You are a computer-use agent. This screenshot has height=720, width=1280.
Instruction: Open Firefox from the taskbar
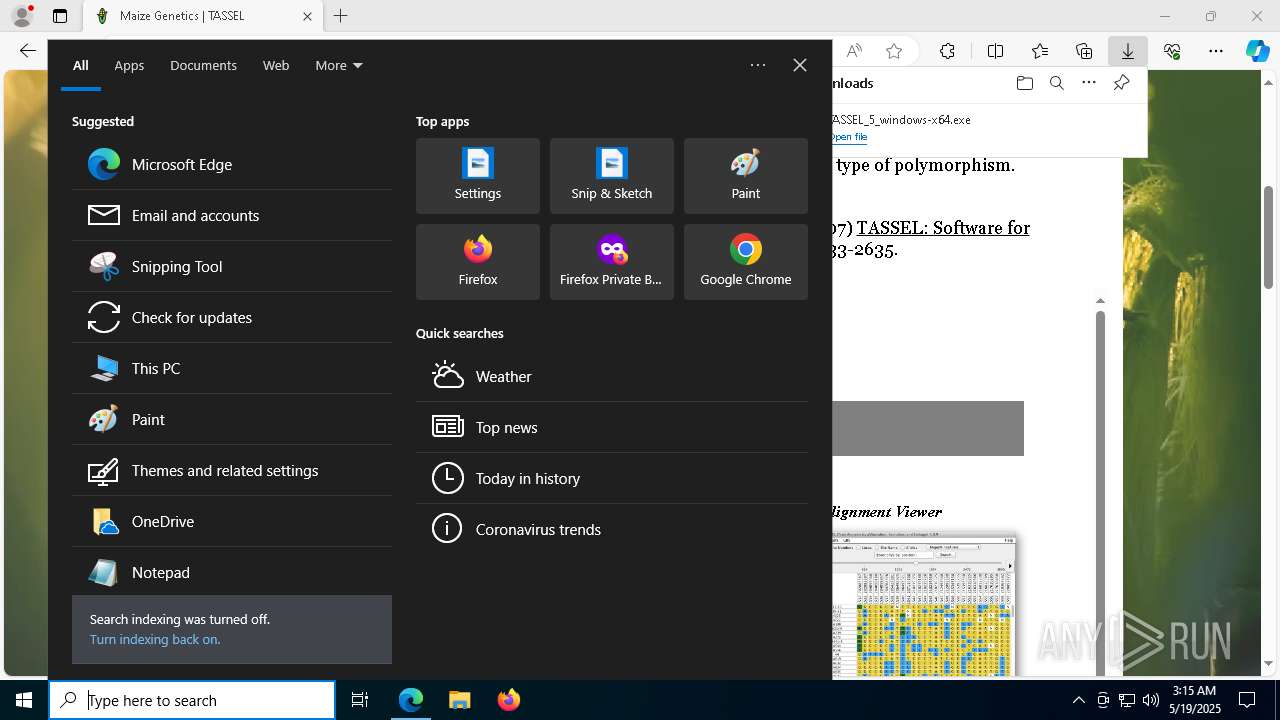tap(508, 700)
